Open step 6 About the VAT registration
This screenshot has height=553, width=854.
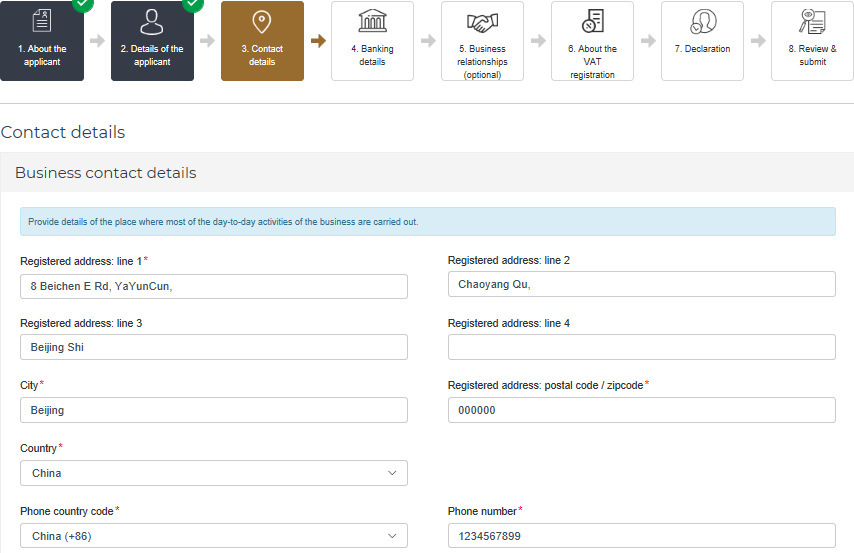pyautogui.click(x=593, y=41)
